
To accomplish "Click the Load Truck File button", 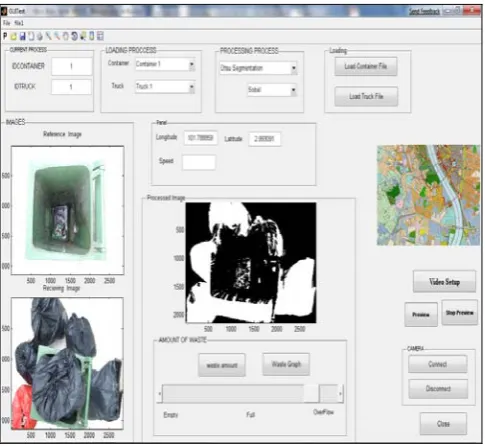I will (366, 97).
